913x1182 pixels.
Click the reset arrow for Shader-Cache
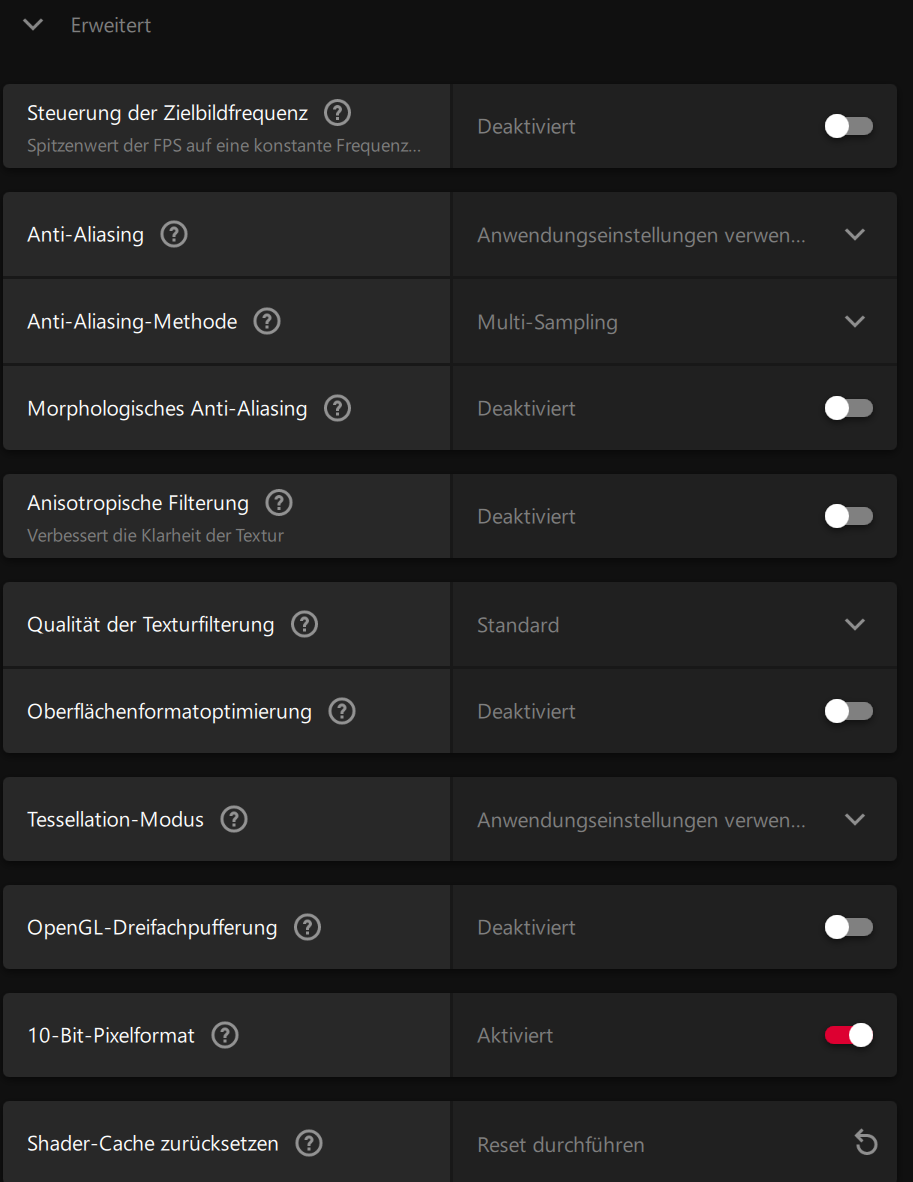[866, 1143]
